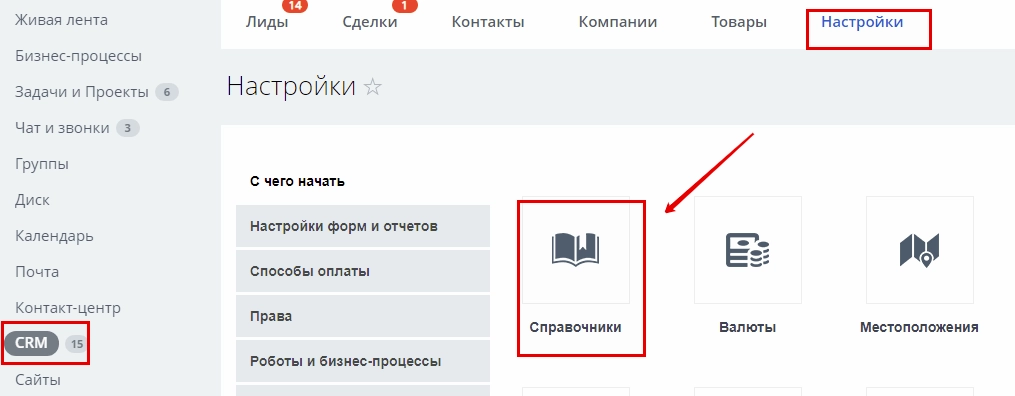Click the 15 counter beside CRM
Viewport: 1015px width, 396px height.
[77, 344]
